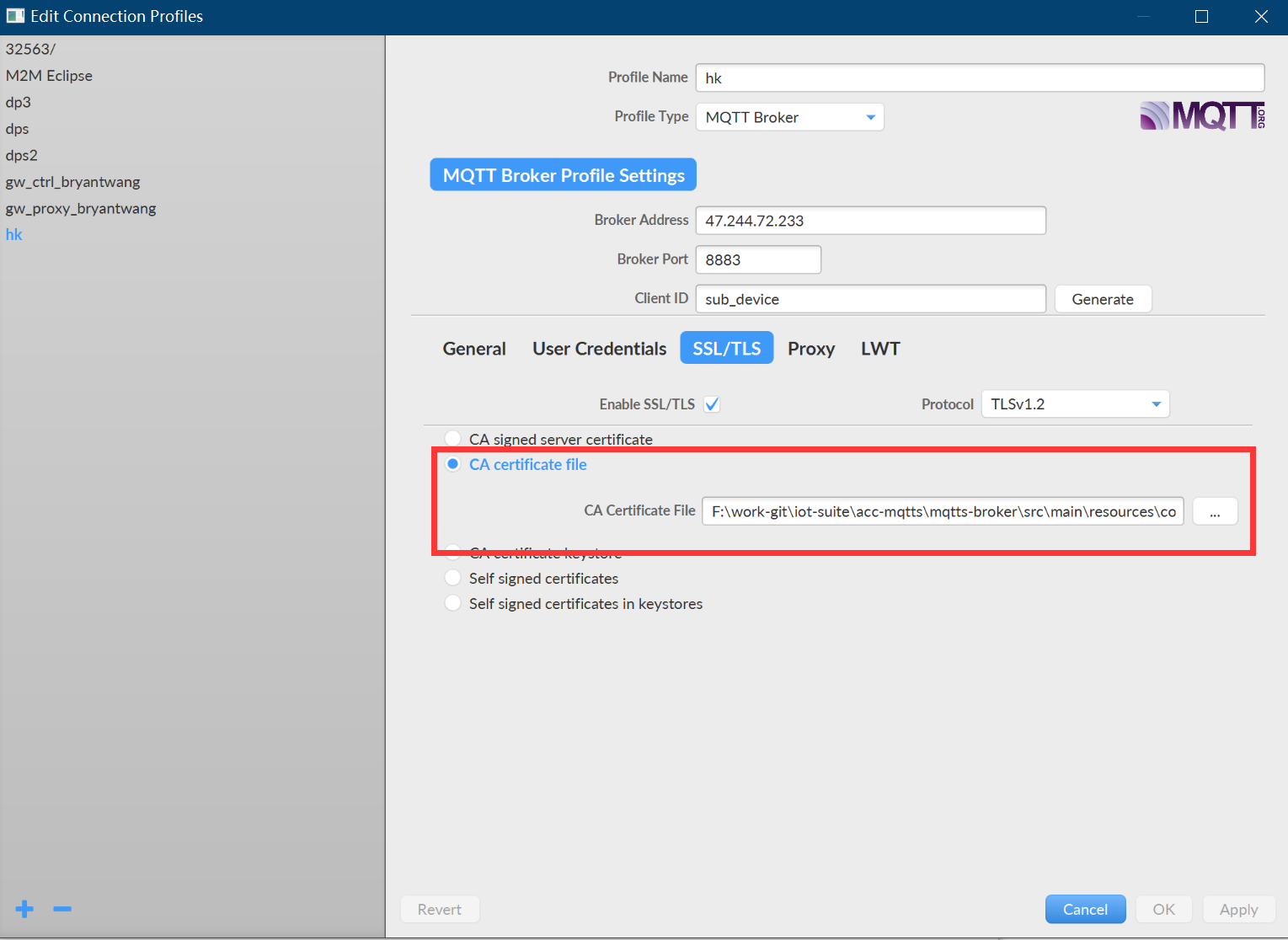Maximize the Edit Connection Profiles window
Screen dimensions: 1288x940
coord(1202,17)
